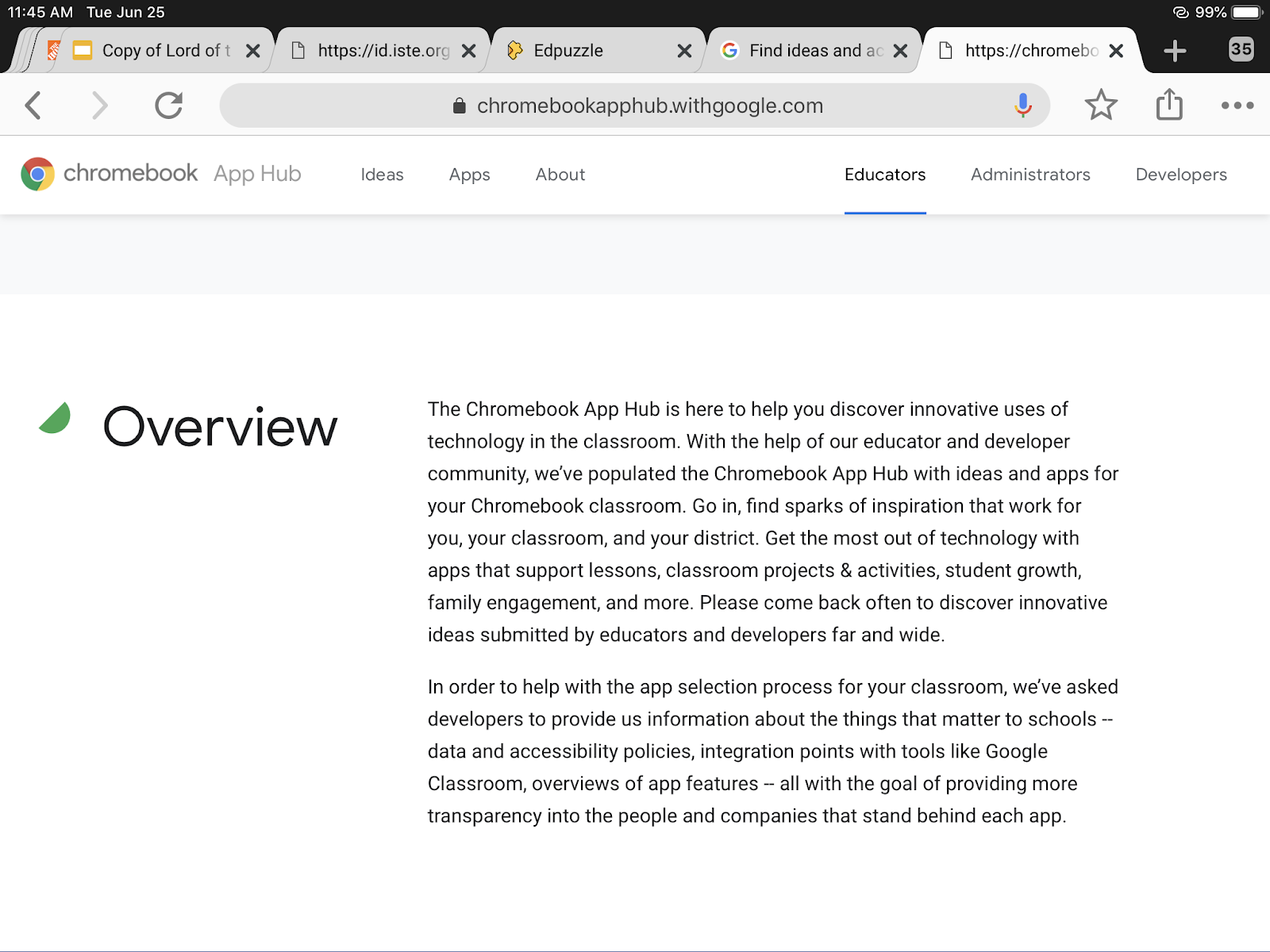Viewport: 1270px width, 952px height.
Task: Tap the voice search microphone icon
Action: (x=1023, y=106)
